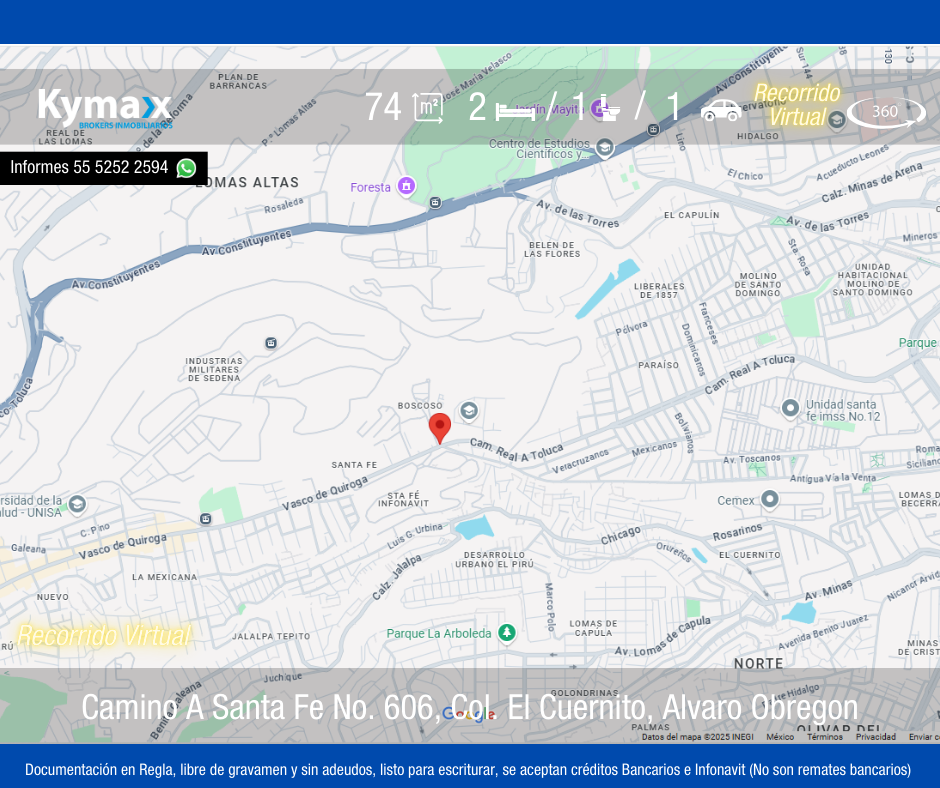Click the Centro de Estudios Científicos school icon

(604, 148)
